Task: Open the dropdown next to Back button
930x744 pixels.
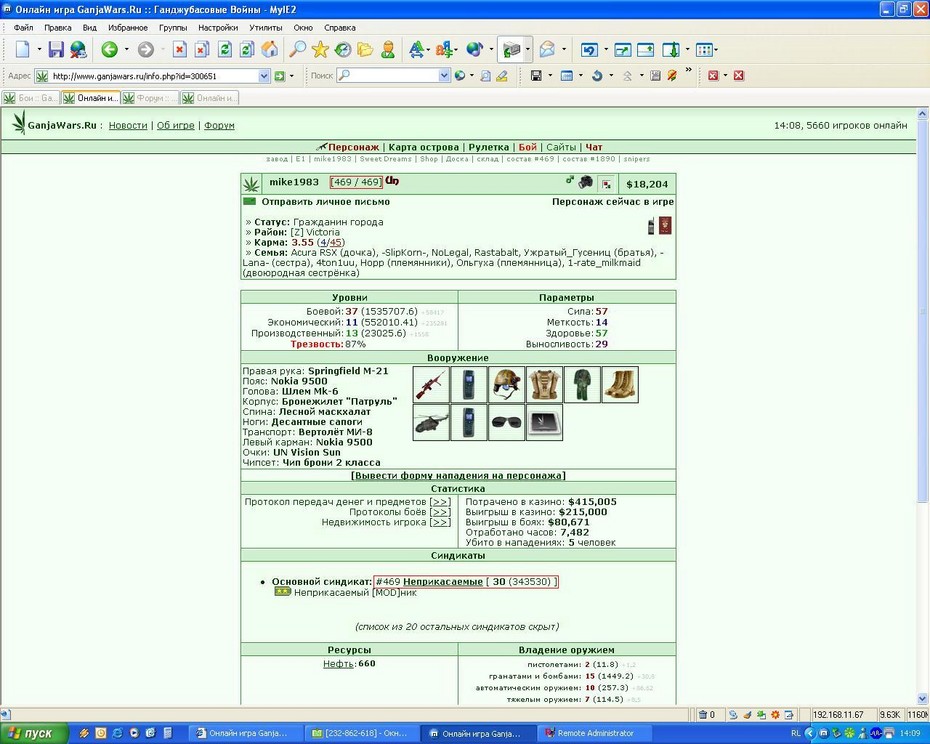Action: pos(126,50)
